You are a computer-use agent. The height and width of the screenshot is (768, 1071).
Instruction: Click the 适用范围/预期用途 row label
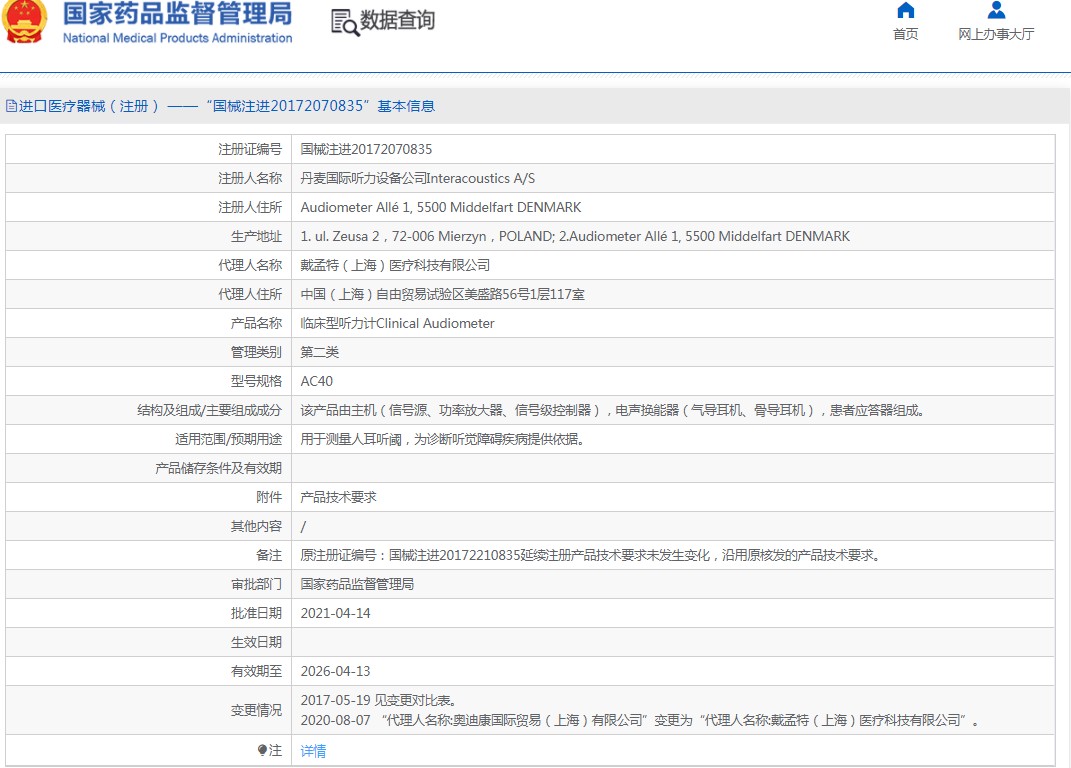(228, 439)
